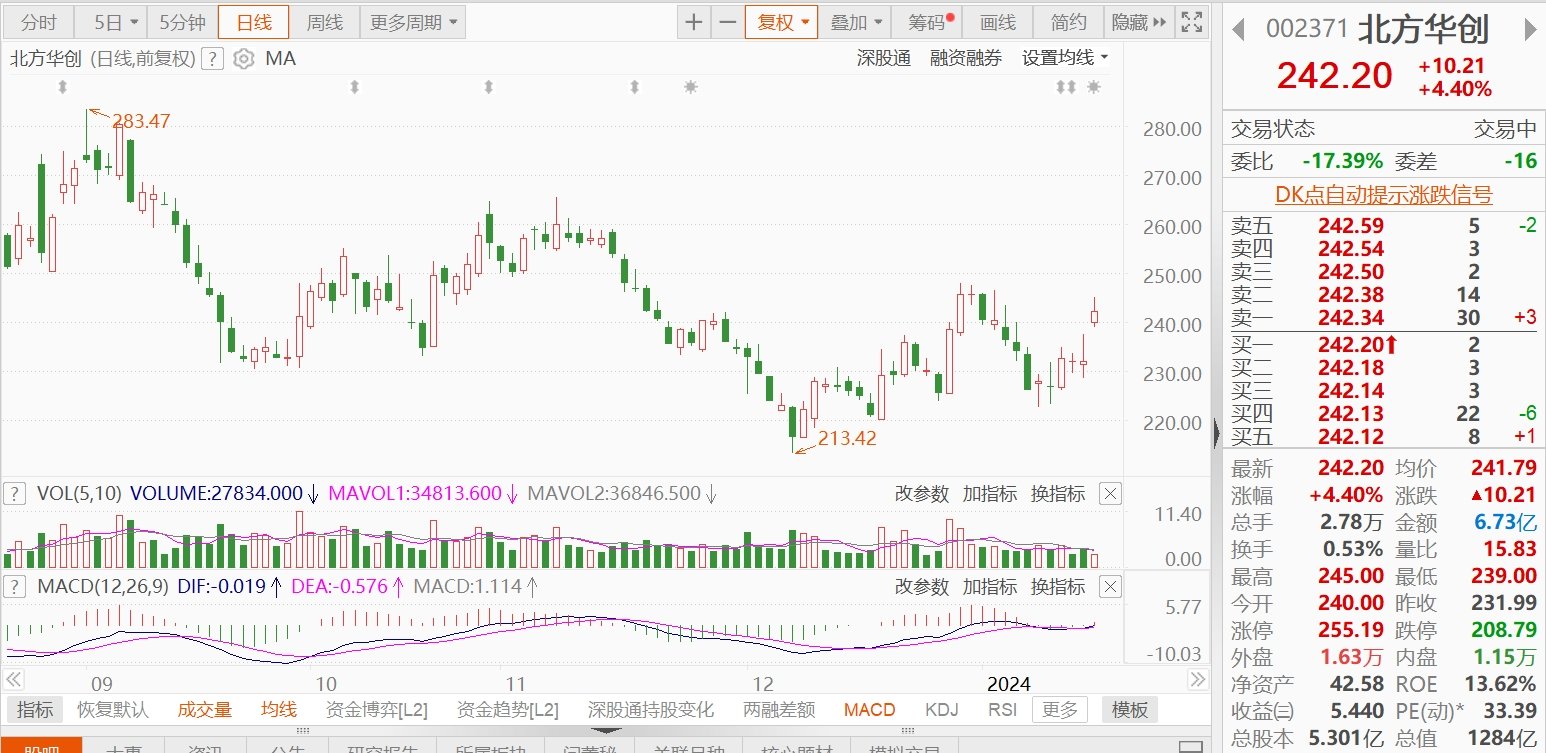Screen dimensions: 1546x753
Task: Toggle the 成交量 volume indicator
Action: 204,710
